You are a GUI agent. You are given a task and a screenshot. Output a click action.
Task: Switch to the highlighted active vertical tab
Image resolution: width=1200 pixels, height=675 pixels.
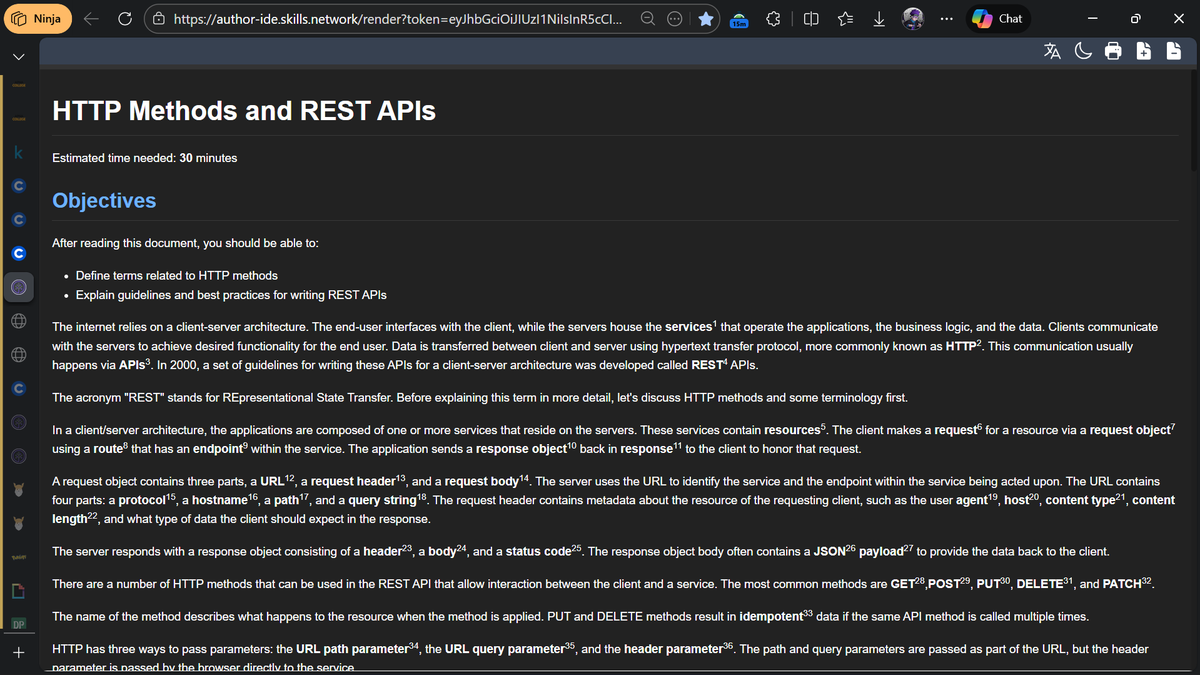pyautogui.click(x=18, y=288)
